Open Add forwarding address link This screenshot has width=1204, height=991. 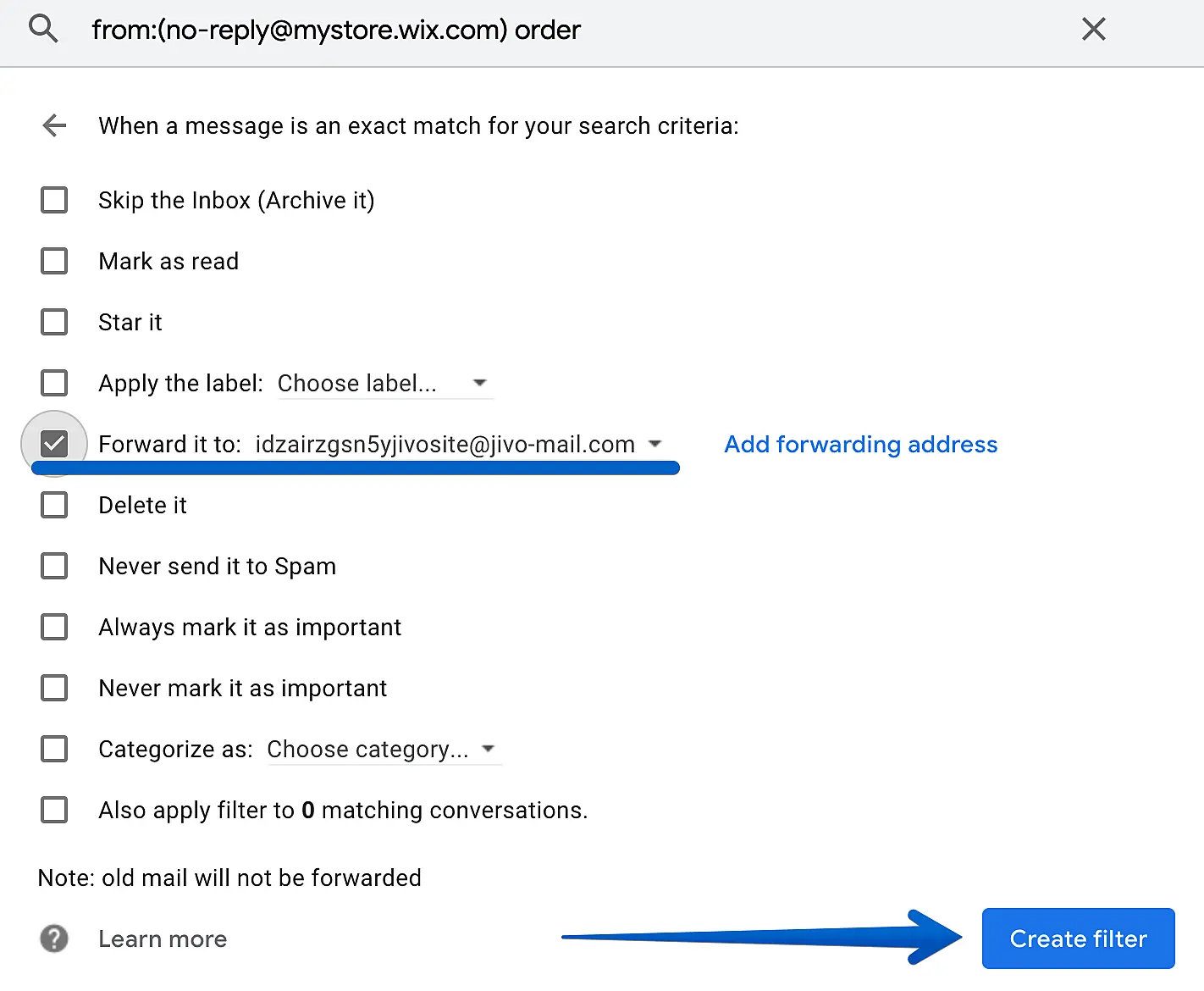pyautogui.click(x=860, y=445)
